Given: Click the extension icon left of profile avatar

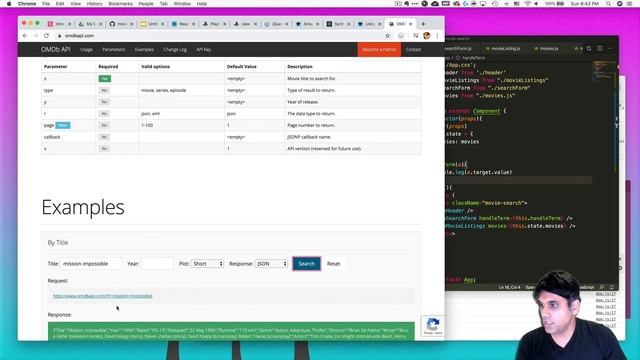Looking at the screenshot, I should pos(416,36).
